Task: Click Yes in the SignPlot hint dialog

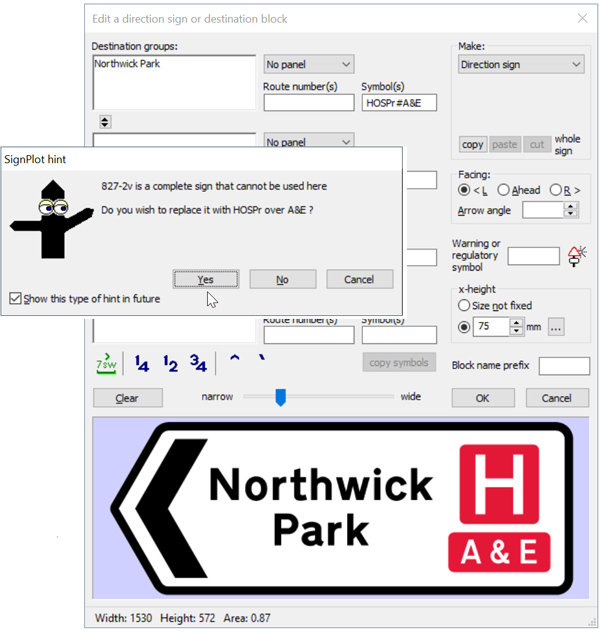Action: [x=204, y=279]
